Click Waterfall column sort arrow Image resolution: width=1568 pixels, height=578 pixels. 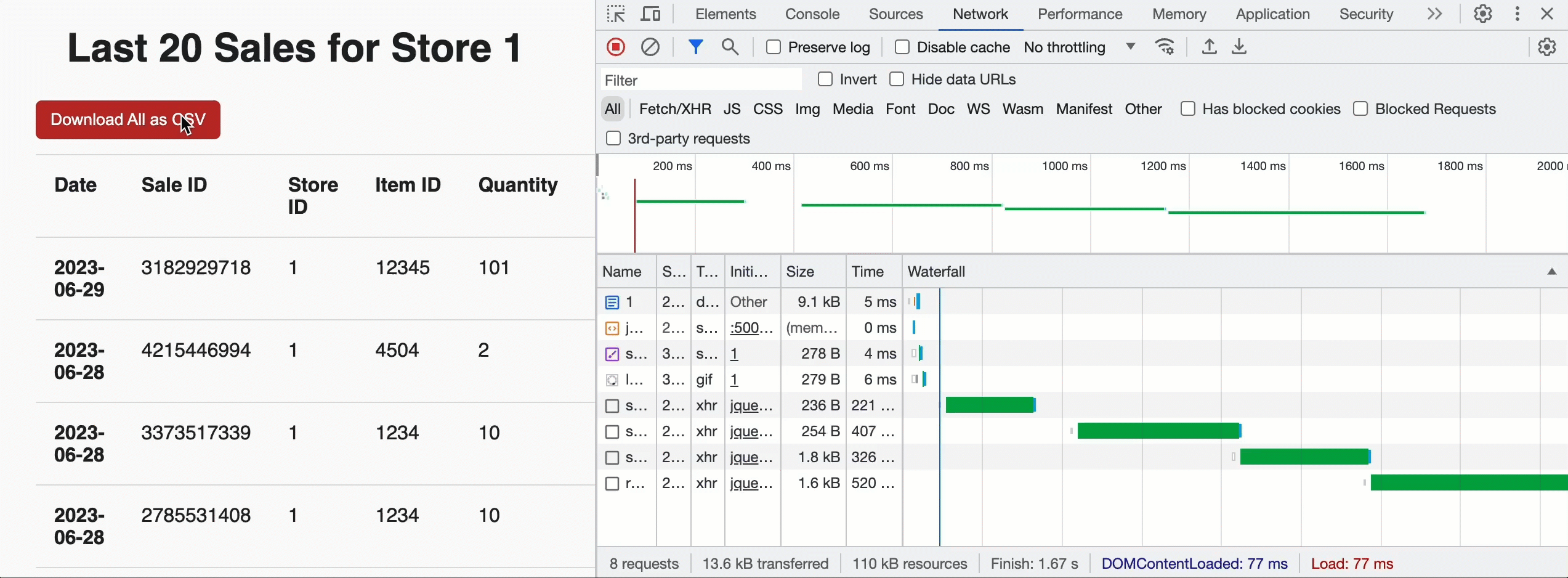tap(1551, 272)
